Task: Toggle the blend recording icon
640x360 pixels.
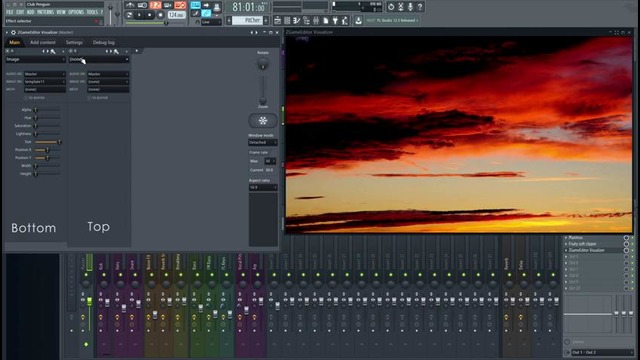Action: [x=167, y=5]
